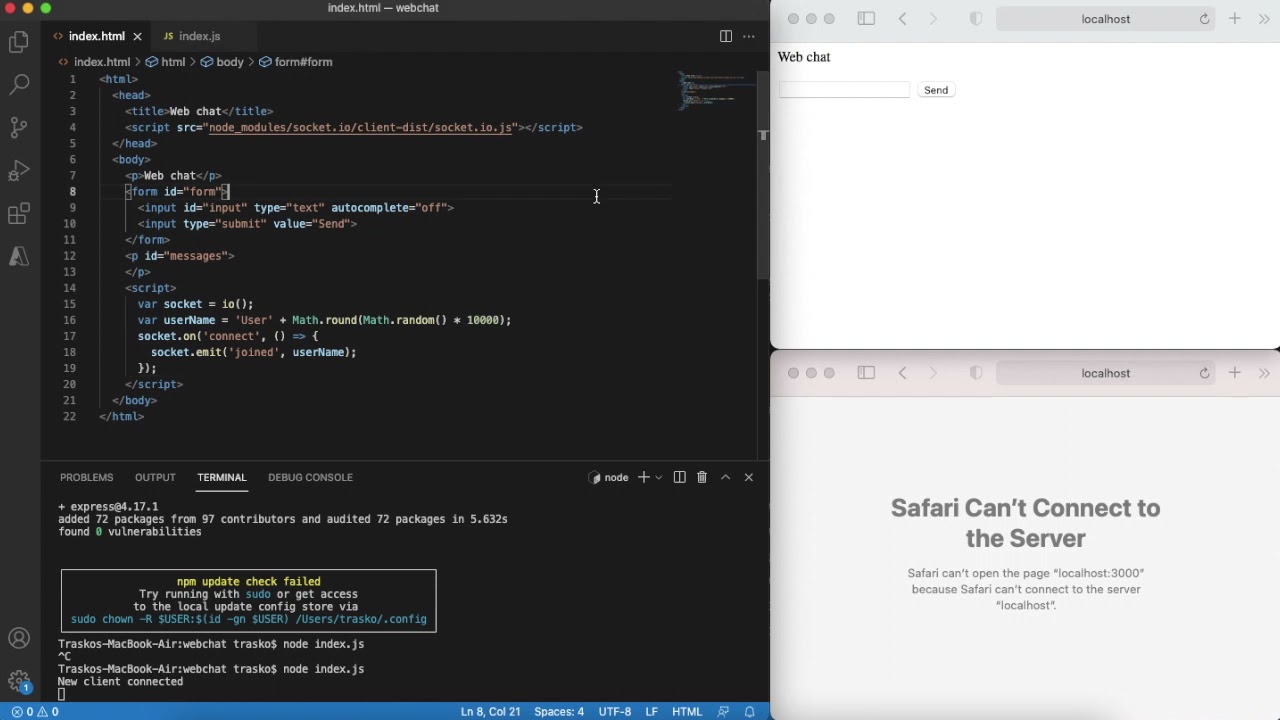Open the Accounts menu icon
The height and width of the screenshot is (720, 1280).
click(19, 638)
